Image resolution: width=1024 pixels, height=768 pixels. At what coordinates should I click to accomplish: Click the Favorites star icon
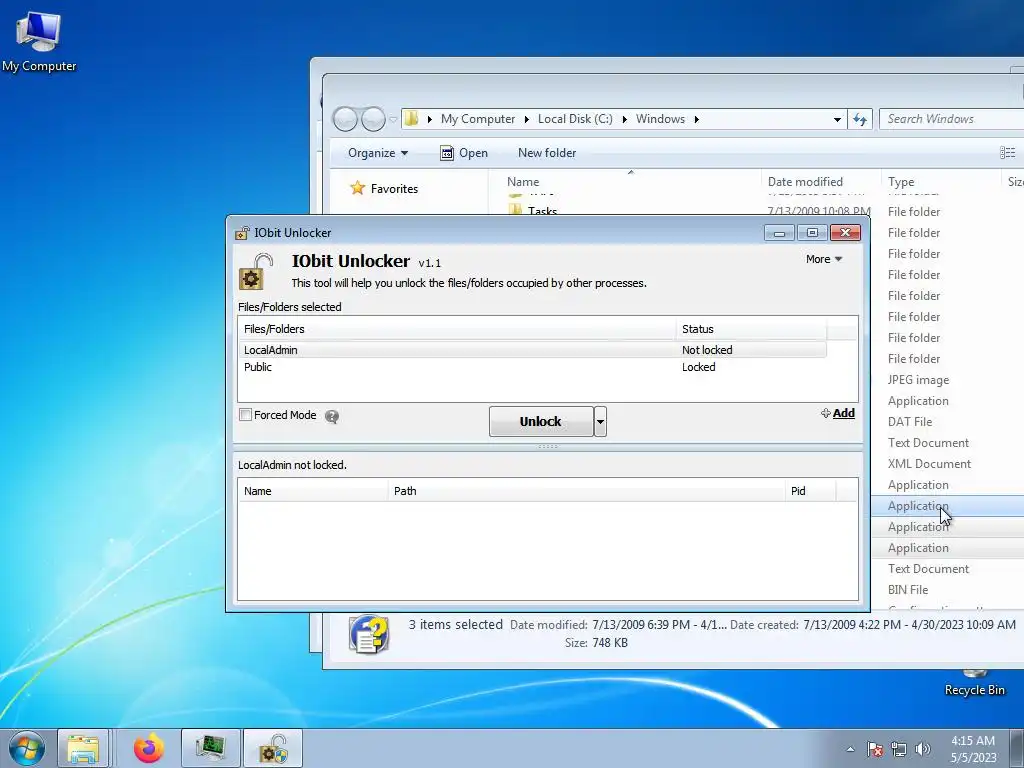357,189
